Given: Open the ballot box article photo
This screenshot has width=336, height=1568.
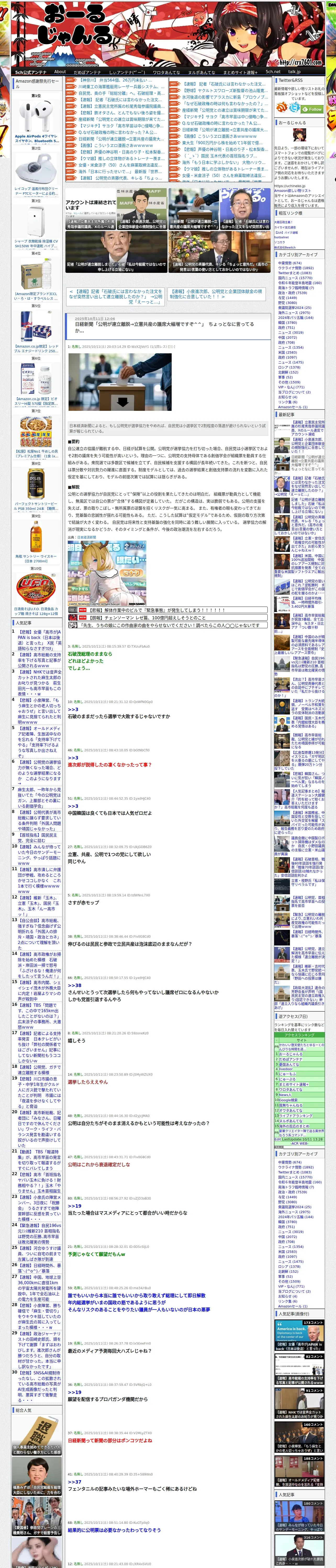Looking at the screenshot, I should (x=120, y=382).
